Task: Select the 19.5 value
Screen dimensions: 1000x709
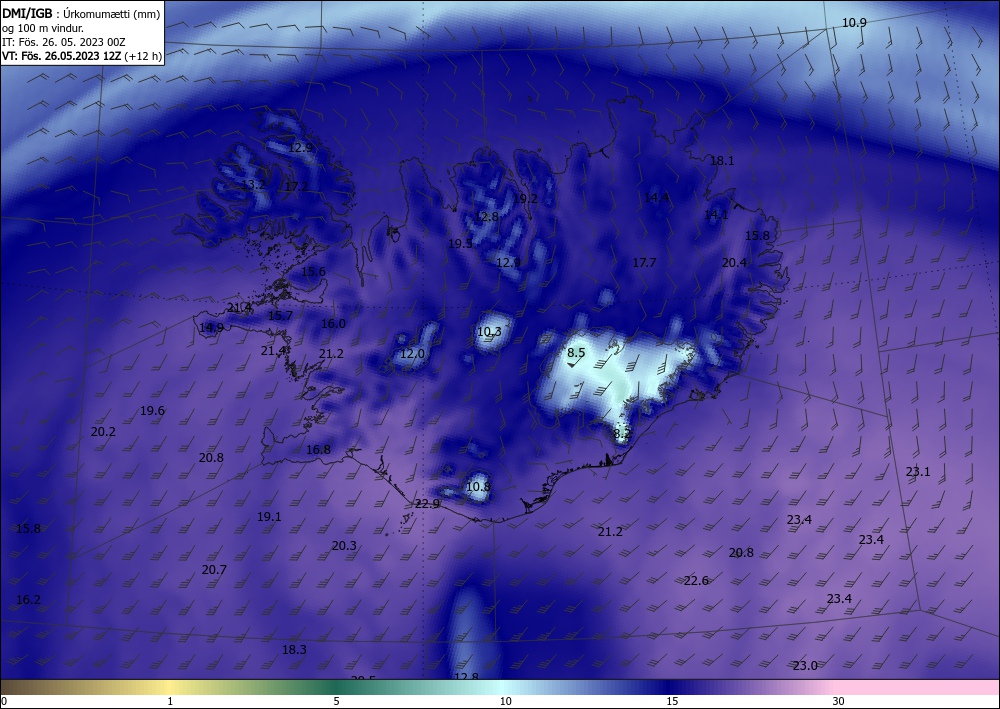Action: [x=460, y=244]
